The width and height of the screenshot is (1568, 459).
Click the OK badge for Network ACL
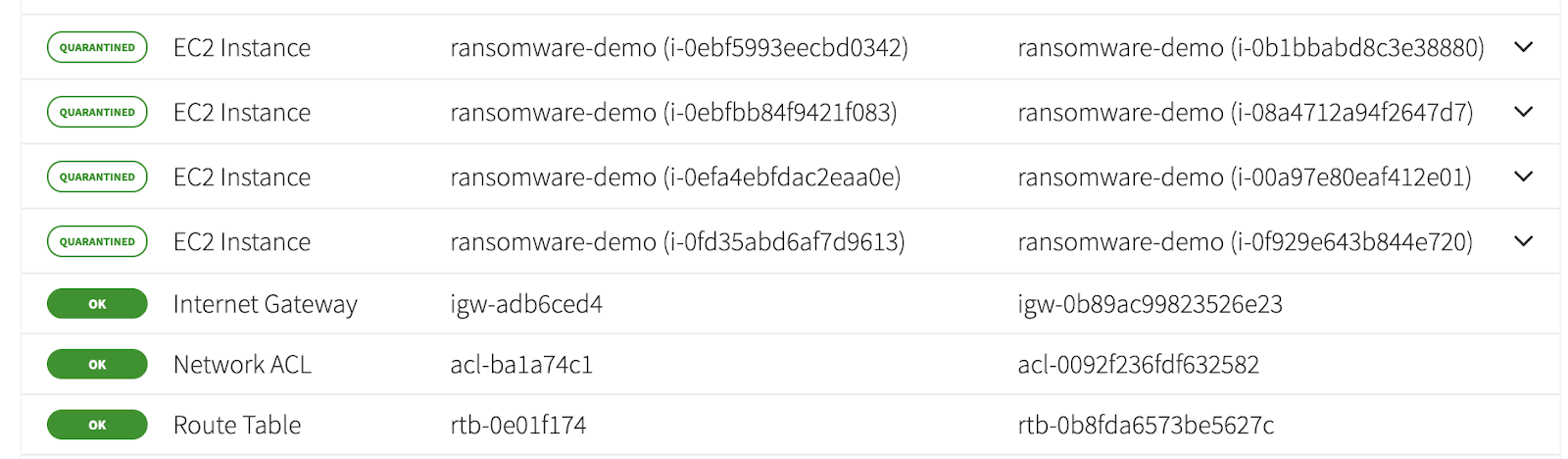[x=97, y=364]
